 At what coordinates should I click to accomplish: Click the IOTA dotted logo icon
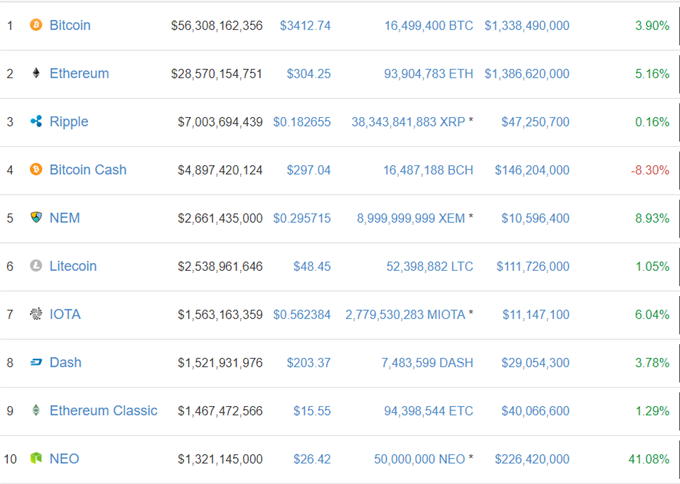36,314
